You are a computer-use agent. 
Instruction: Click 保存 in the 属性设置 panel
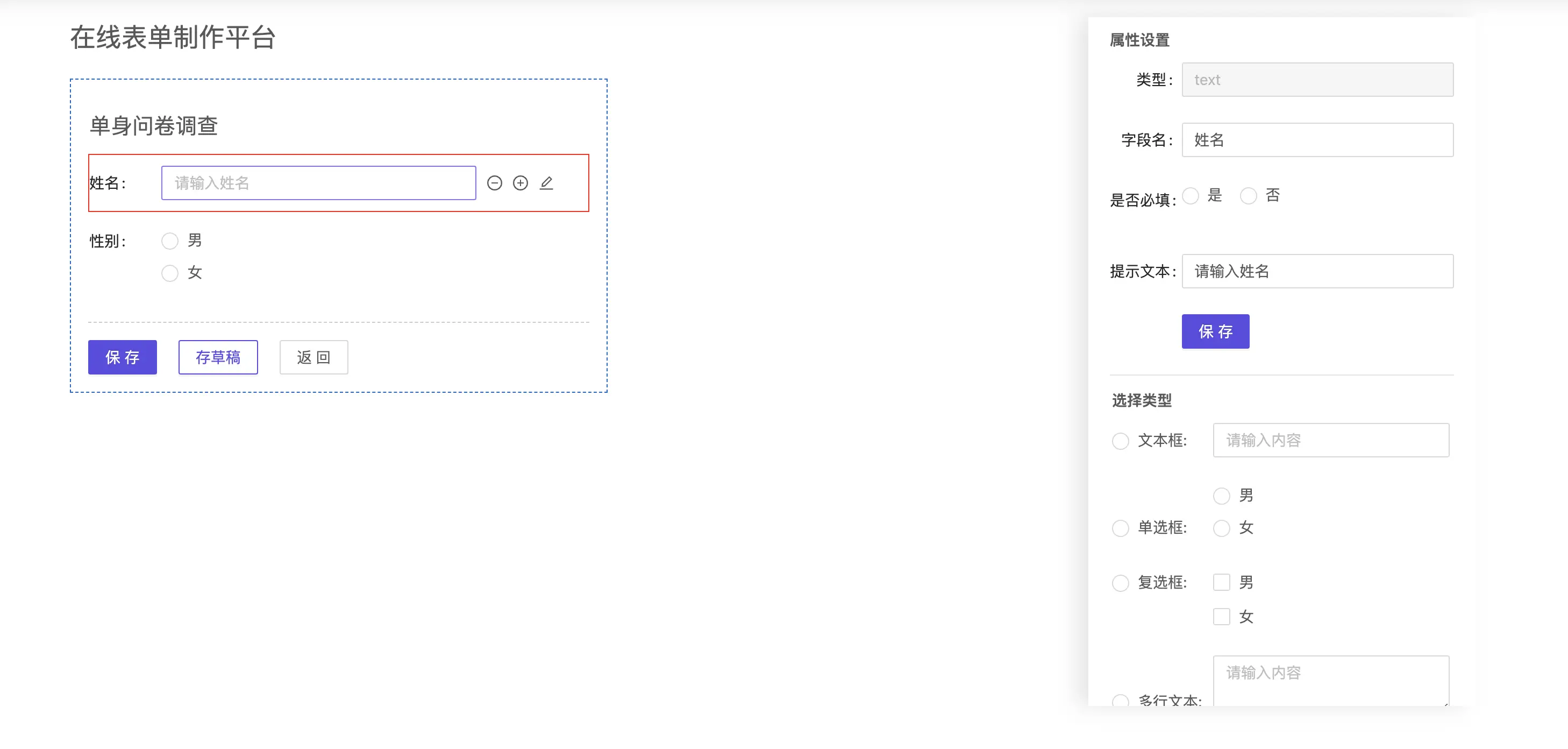click(x=1216, y=331)
